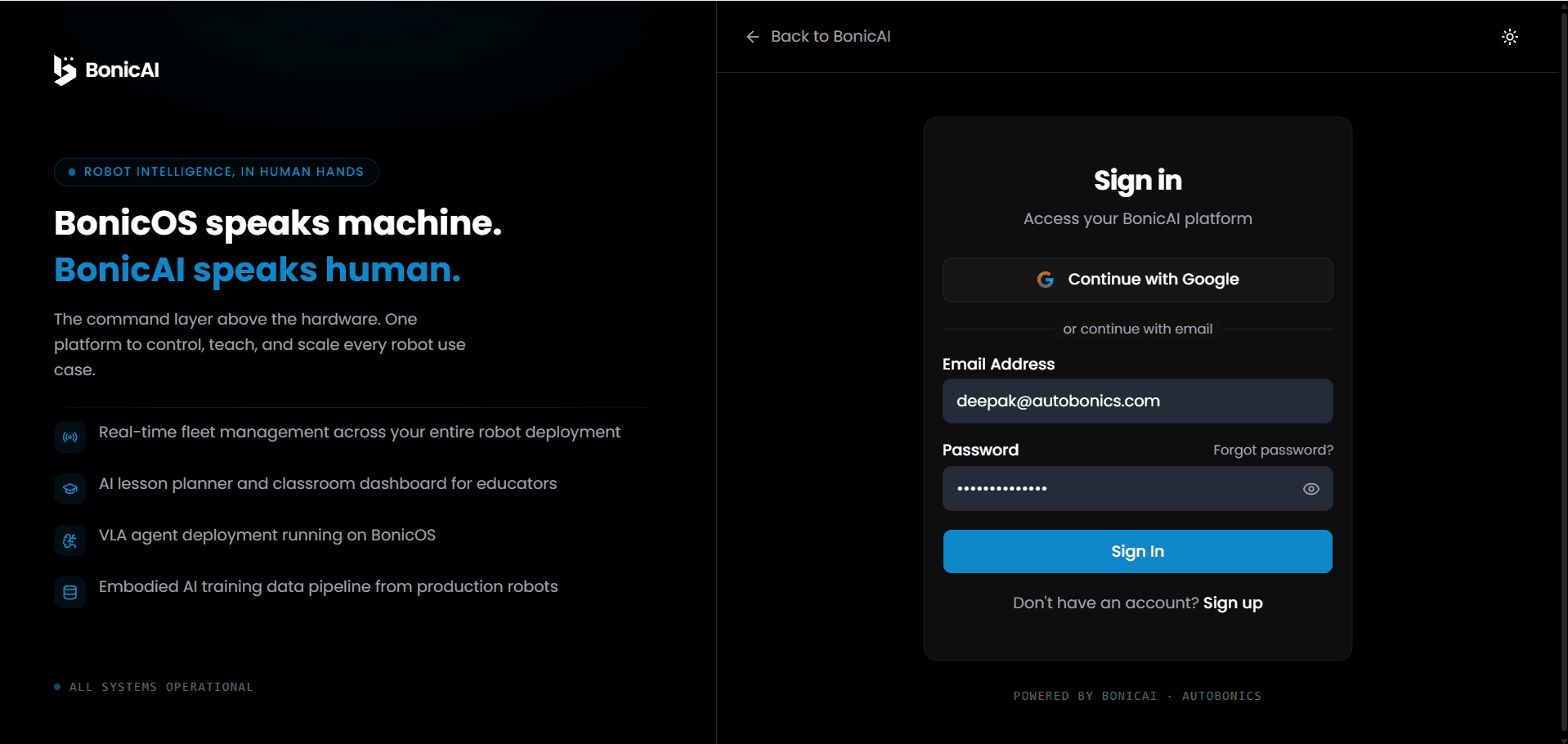The width and height of the screenshot is (1568, 744).
Task: Click the Google logo icon
Action: click(1045, 280)
